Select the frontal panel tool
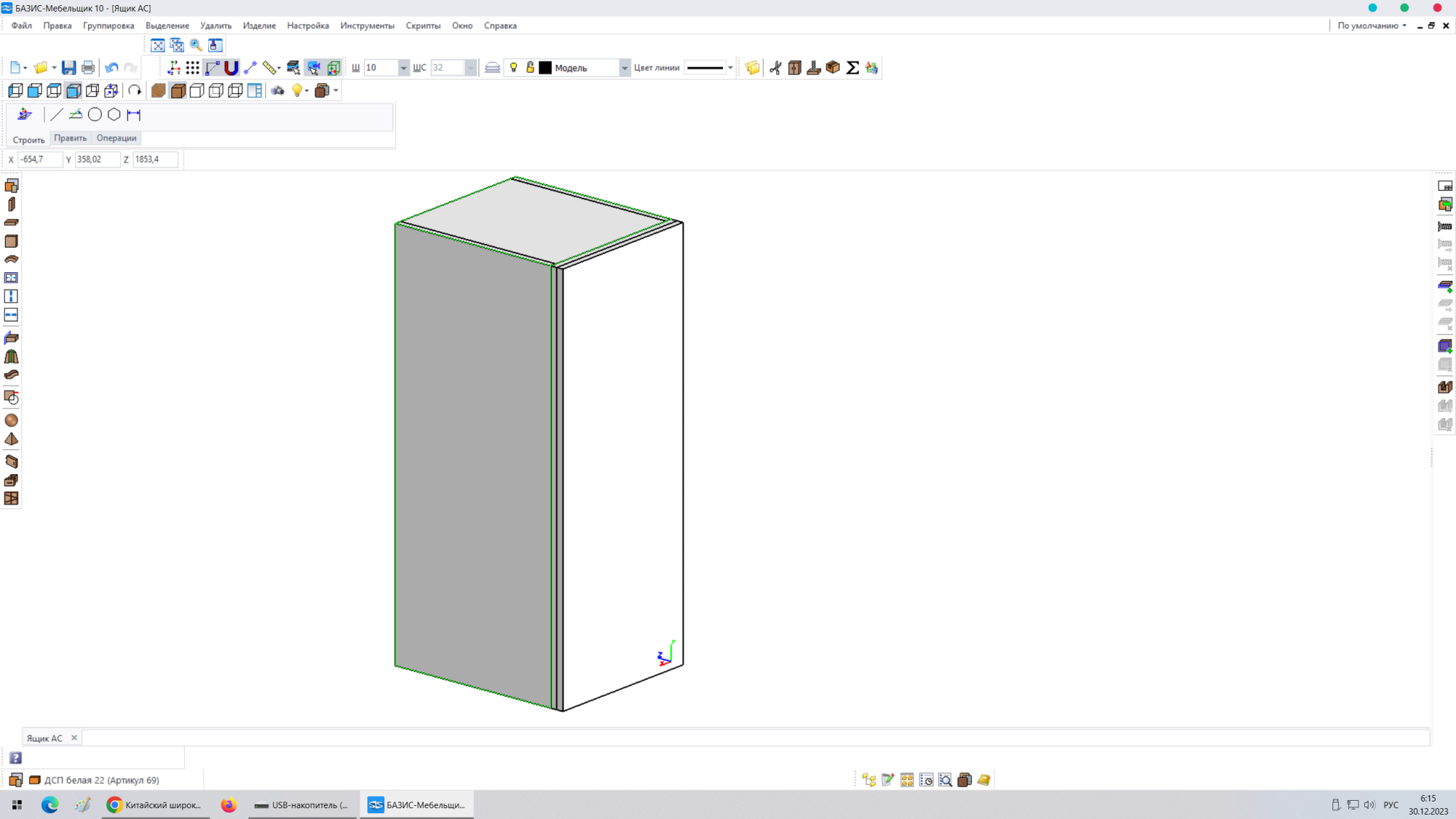 (x=12, y=241)
